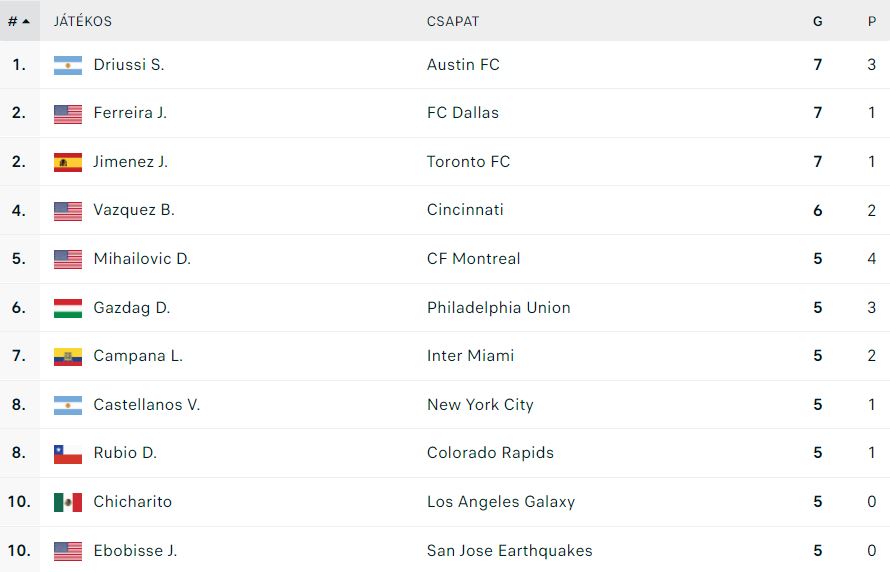This screenshot has height=572, width=890.
Task: Open player Castellanos V. profile
Action: [147, 405]
